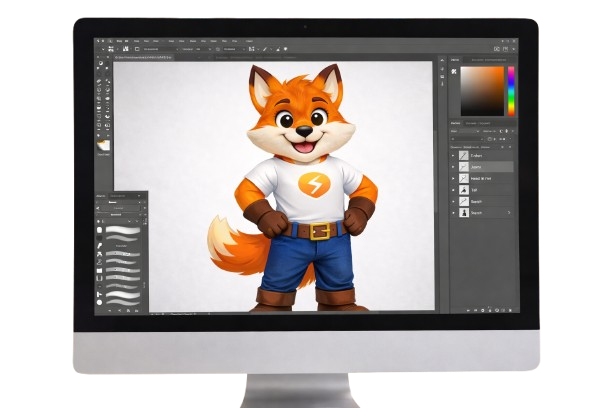Click the workspace switcher icon at top right
This screenshot has height=408, width=612.
[506, 47]
